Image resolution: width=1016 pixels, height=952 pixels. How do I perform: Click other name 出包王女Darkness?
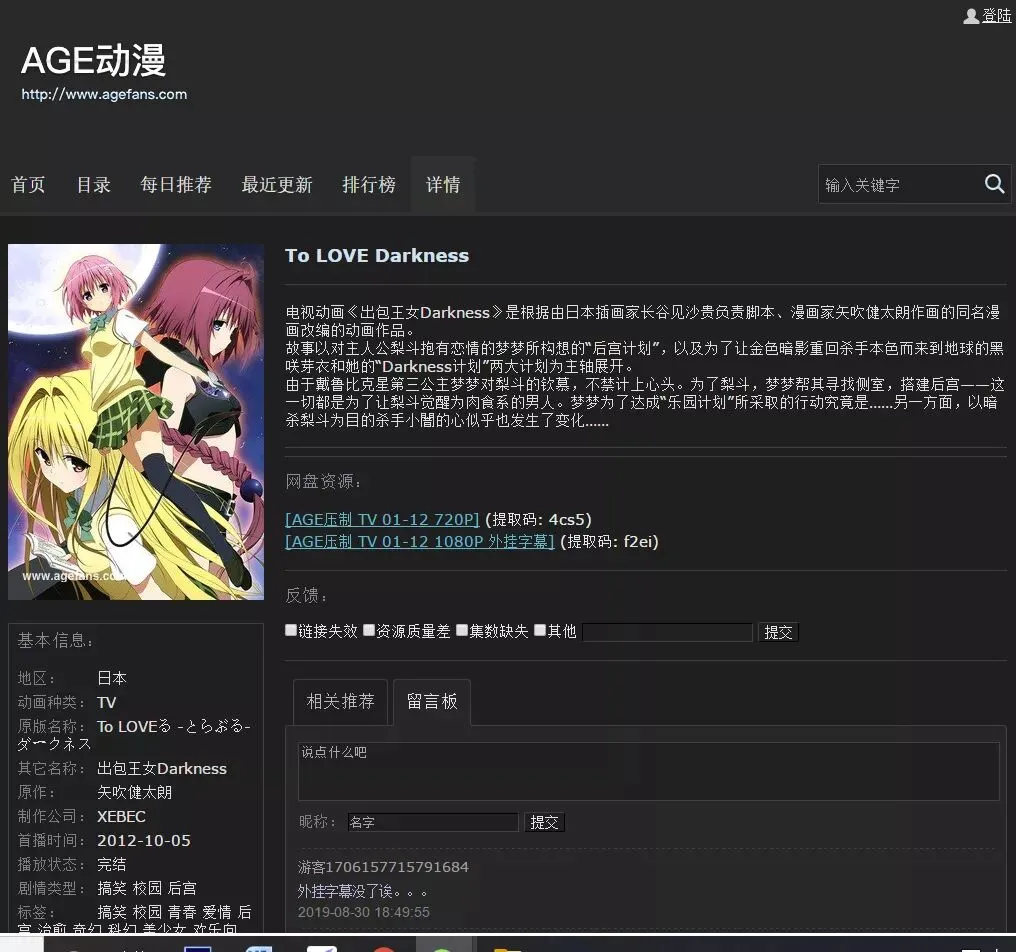click(162, 769)
